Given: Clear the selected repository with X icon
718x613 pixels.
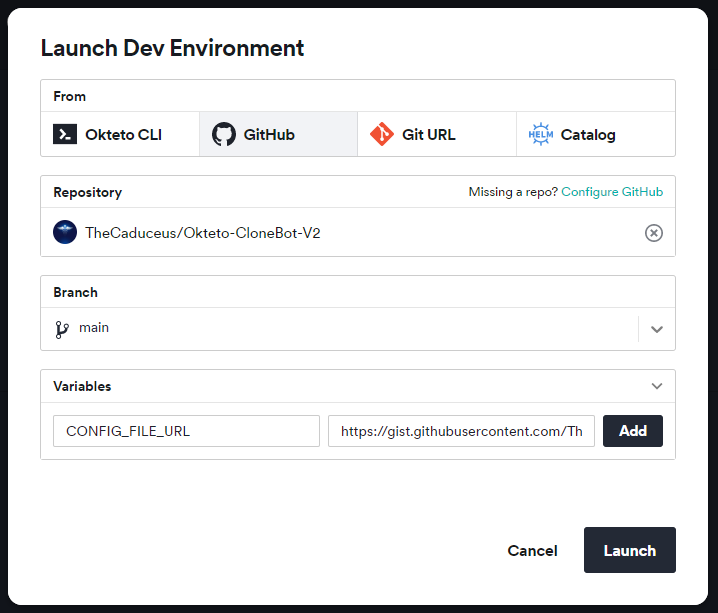Looking at the screenshot, I should 653,233.
